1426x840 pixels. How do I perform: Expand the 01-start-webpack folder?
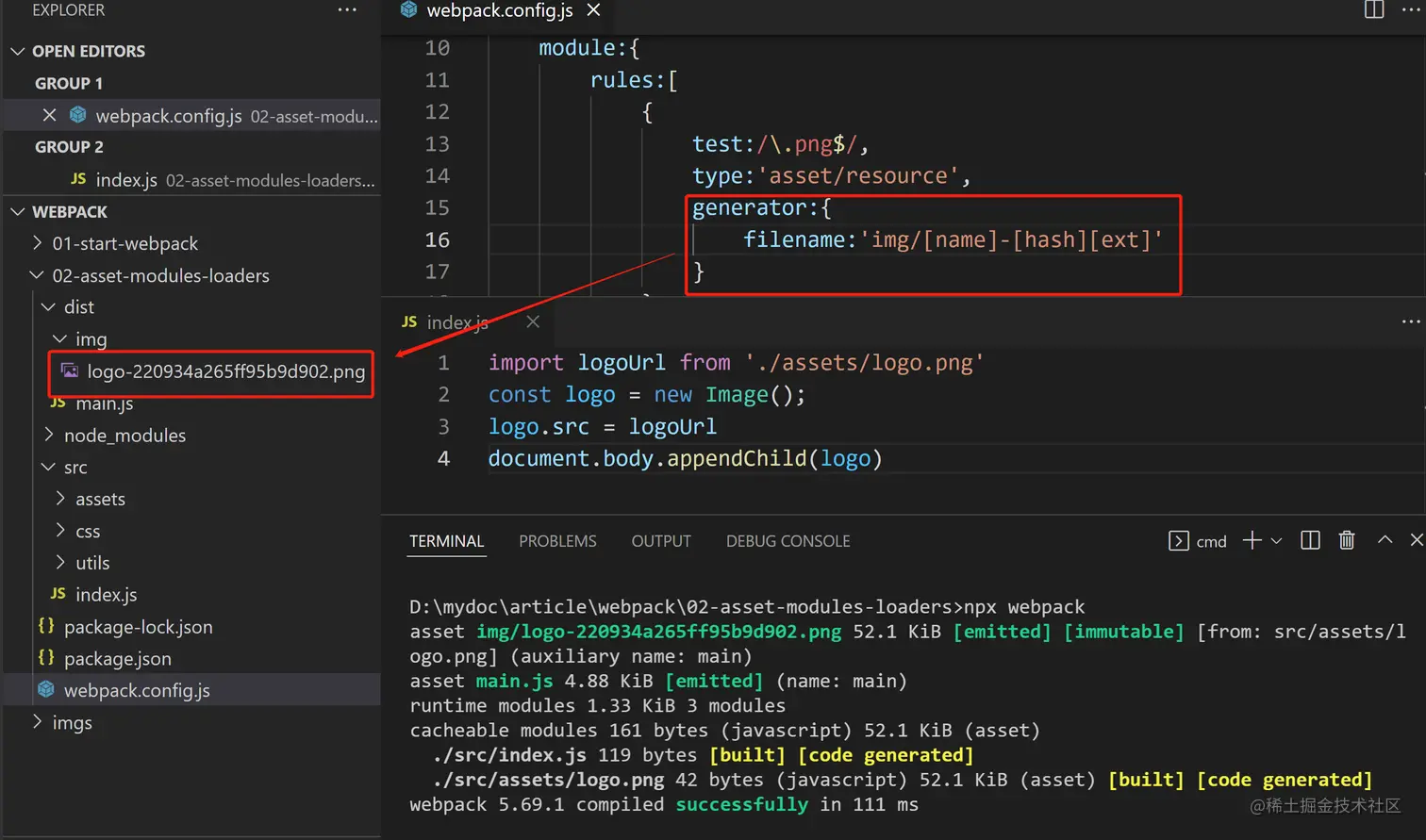coord(38,243)
